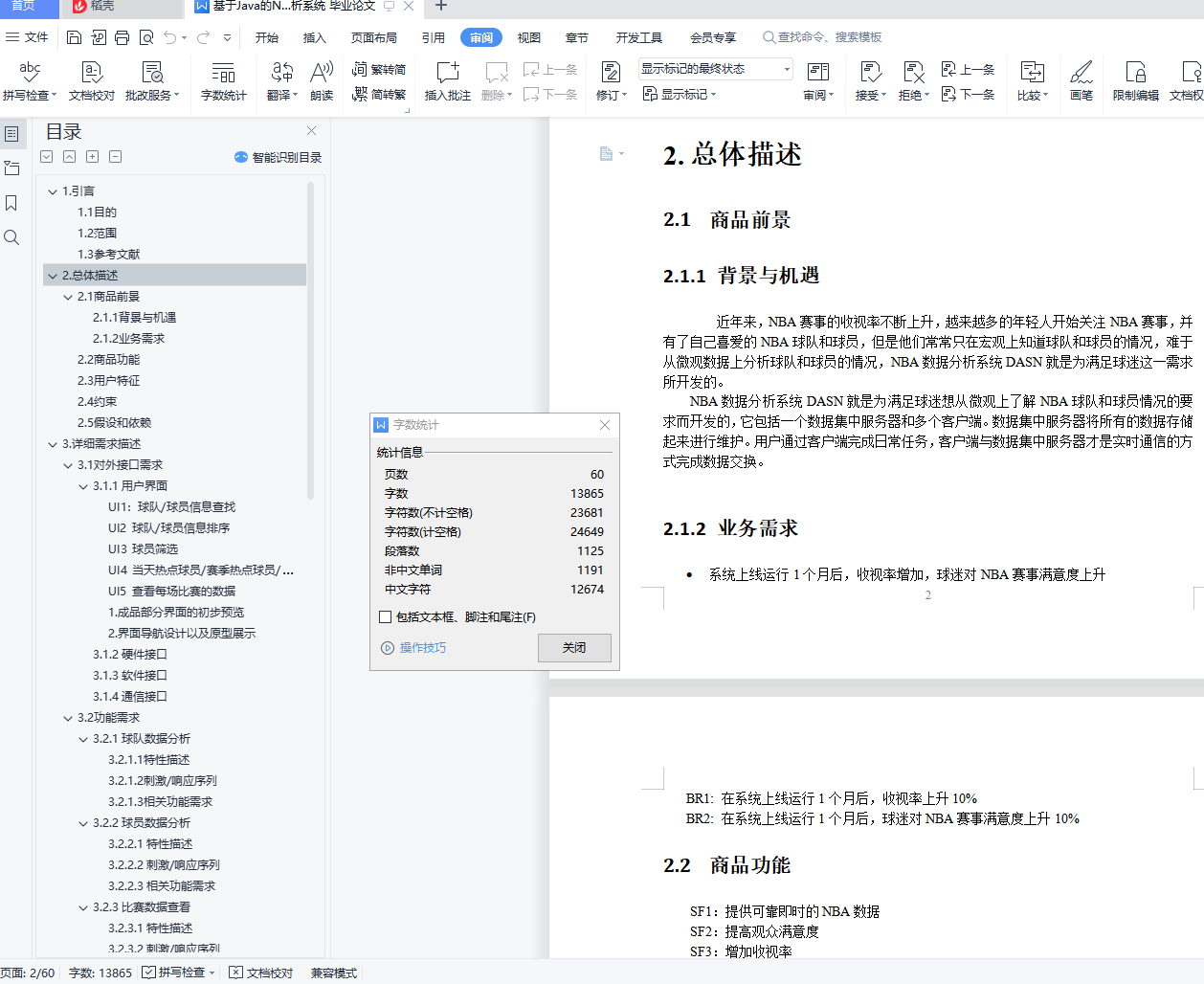Convert text with 繁转简
Screen dimensions: 1204x984
point(379,69)
